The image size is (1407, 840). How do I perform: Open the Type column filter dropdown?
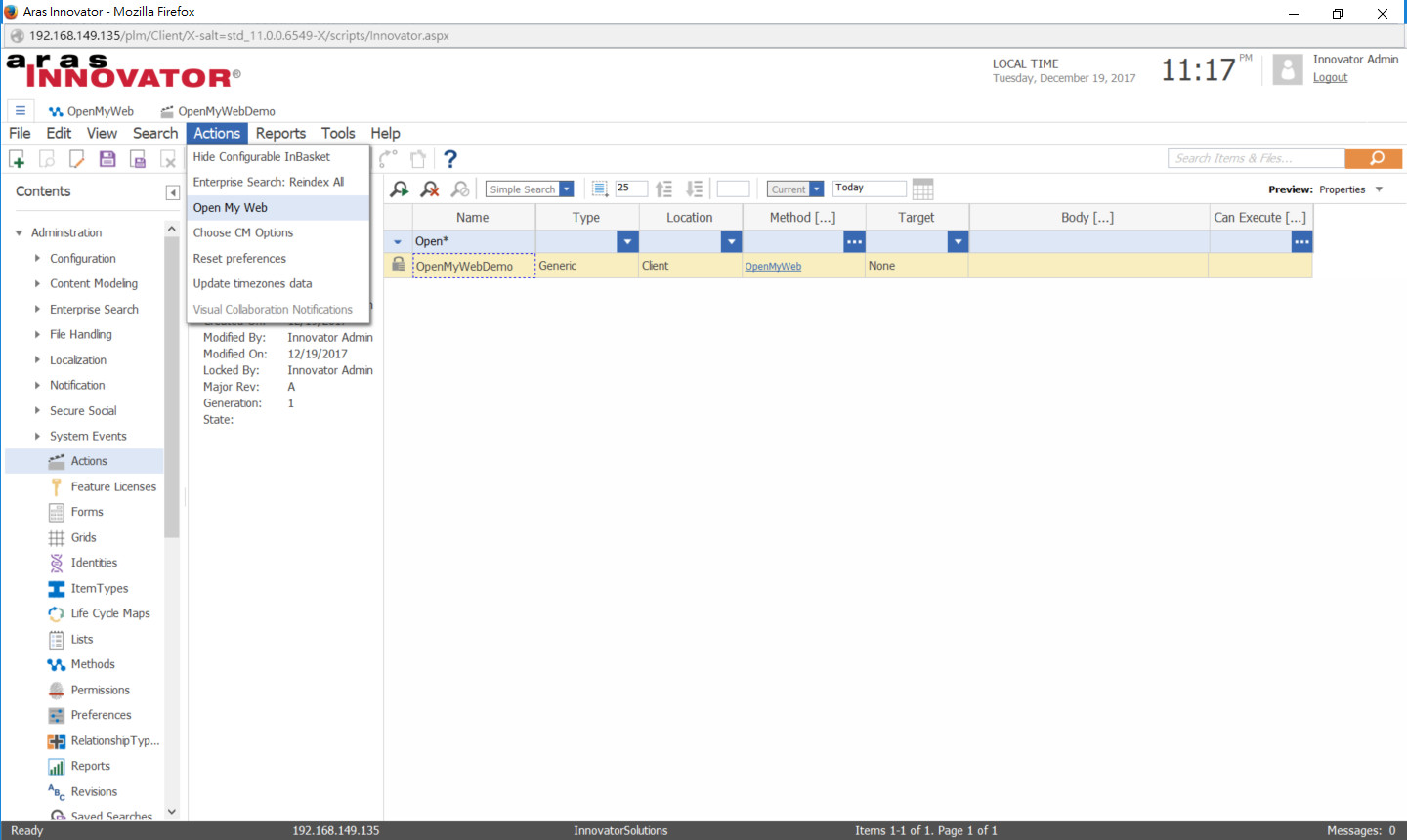coord(627,241)
